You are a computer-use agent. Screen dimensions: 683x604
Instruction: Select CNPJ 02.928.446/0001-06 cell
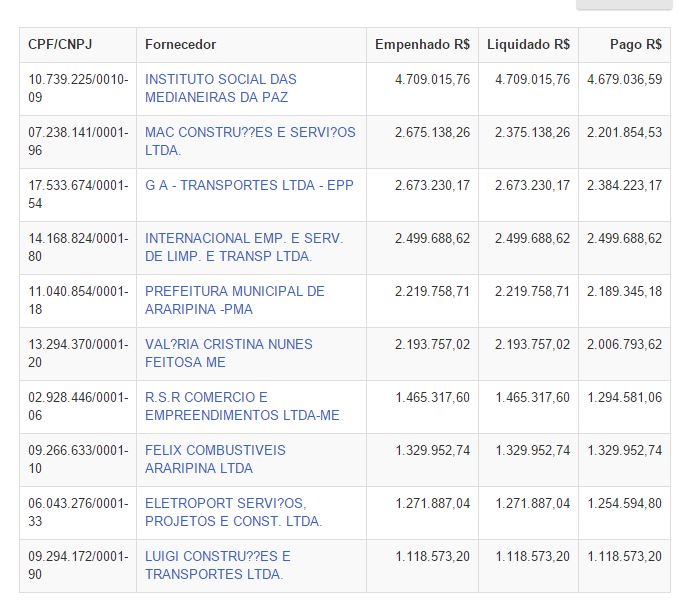coord(78,407)
